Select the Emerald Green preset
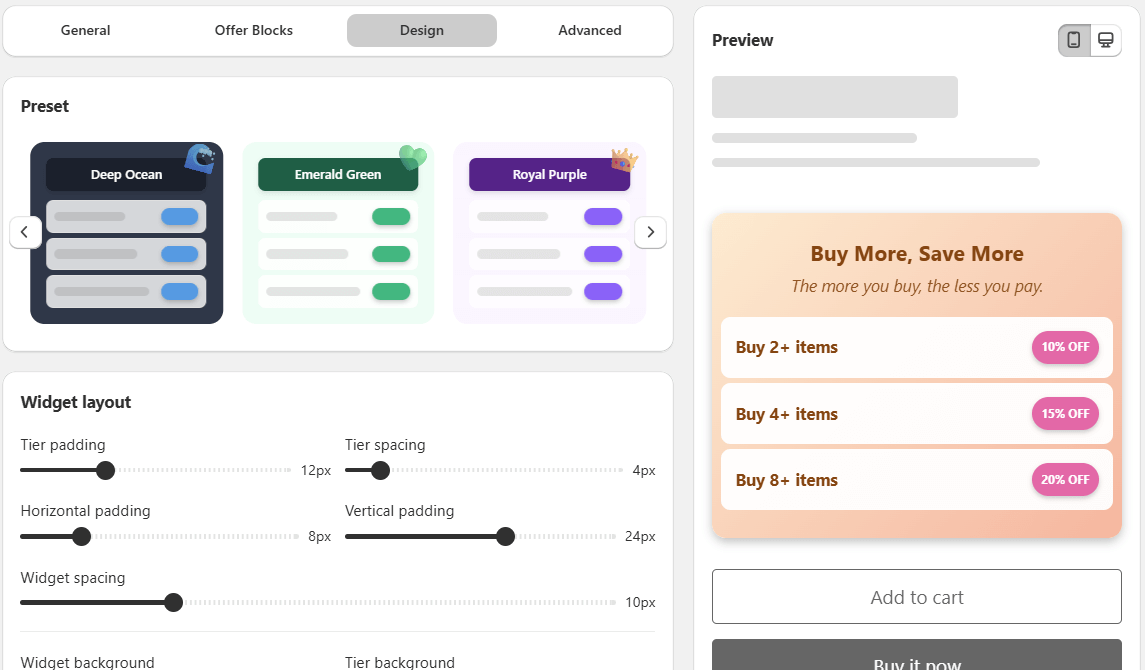This screenshot has height=670, width=1145. point(338,233)
